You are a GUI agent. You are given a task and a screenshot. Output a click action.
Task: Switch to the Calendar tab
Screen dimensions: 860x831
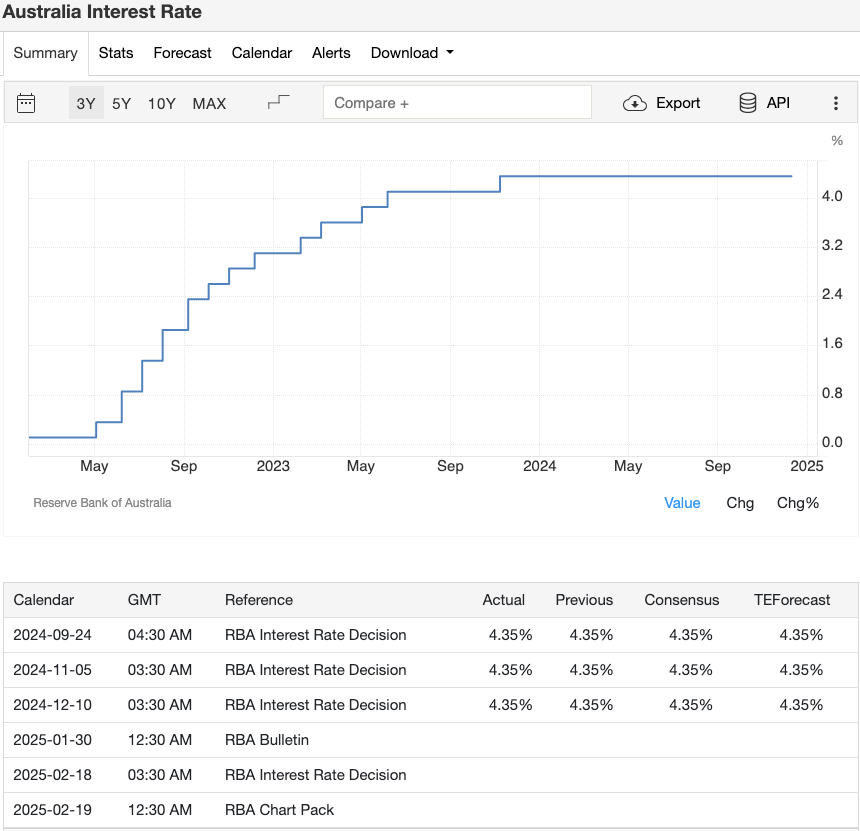click(261, 53)
